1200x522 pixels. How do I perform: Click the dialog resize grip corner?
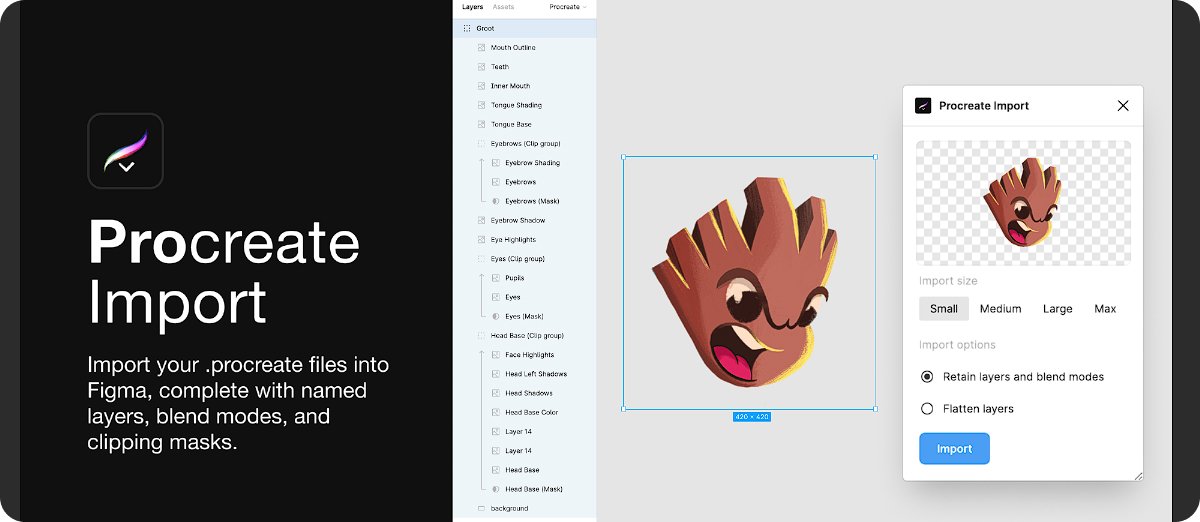coord(1138,476)
